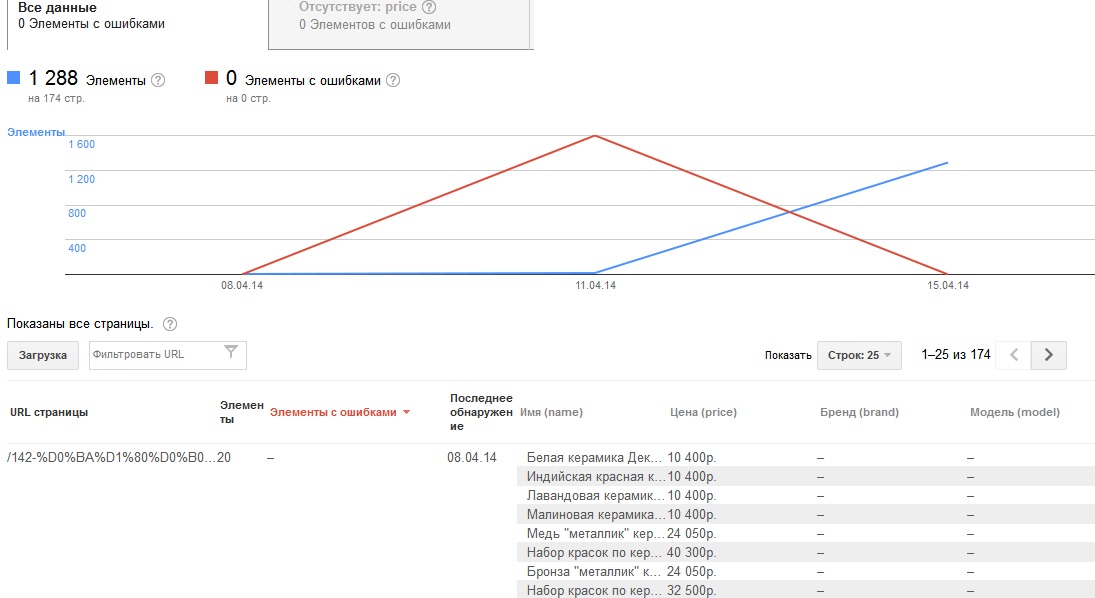Toggle blue Элементы series square
Image resolution: width=1095 pixels, height=598 pixels.
[13, 78]
